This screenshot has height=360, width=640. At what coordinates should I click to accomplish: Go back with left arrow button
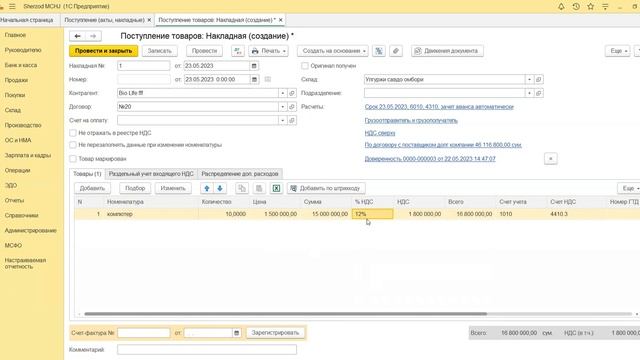point(78,36)
